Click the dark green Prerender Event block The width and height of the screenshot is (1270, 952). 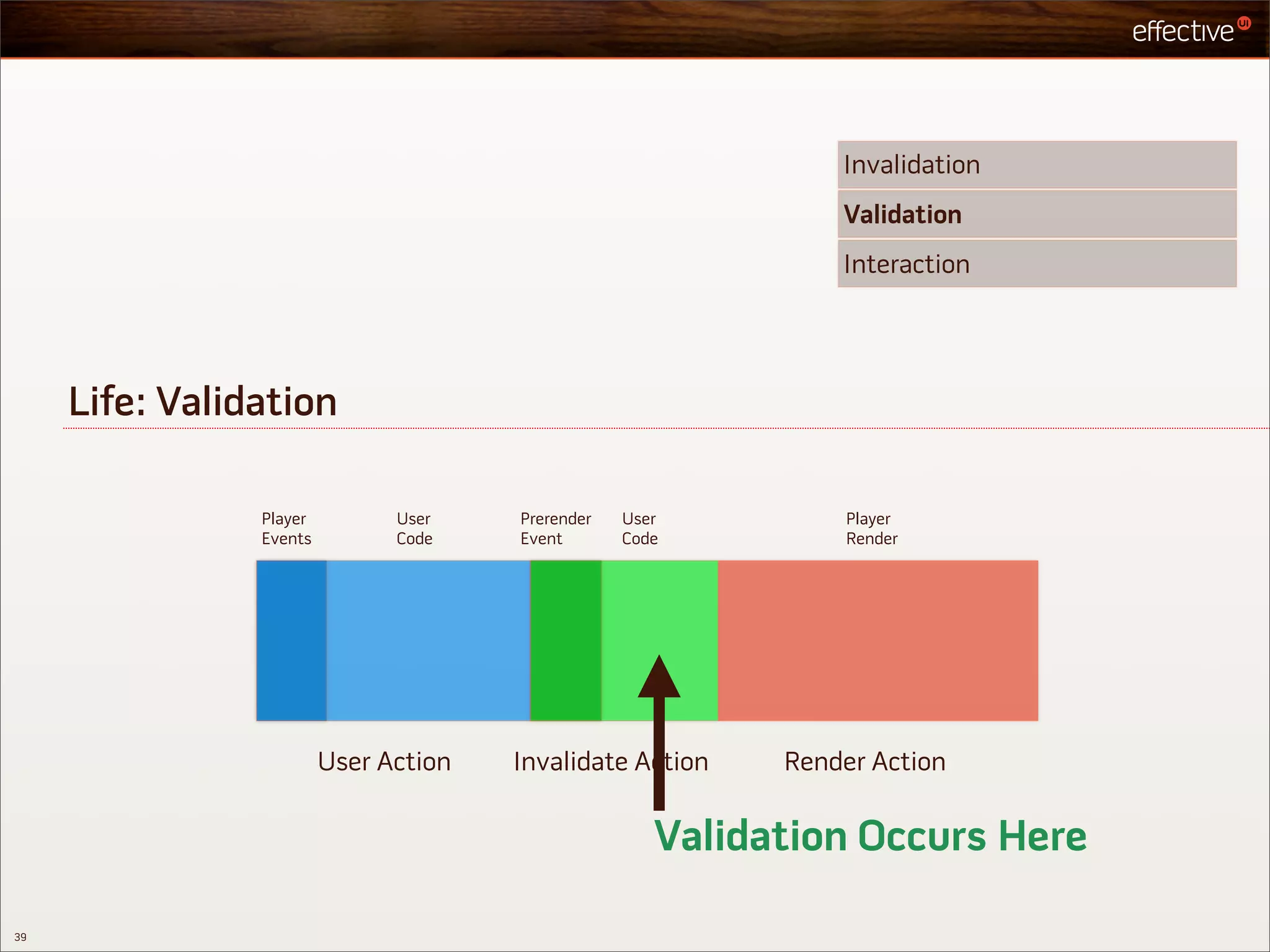pos(566,640)
